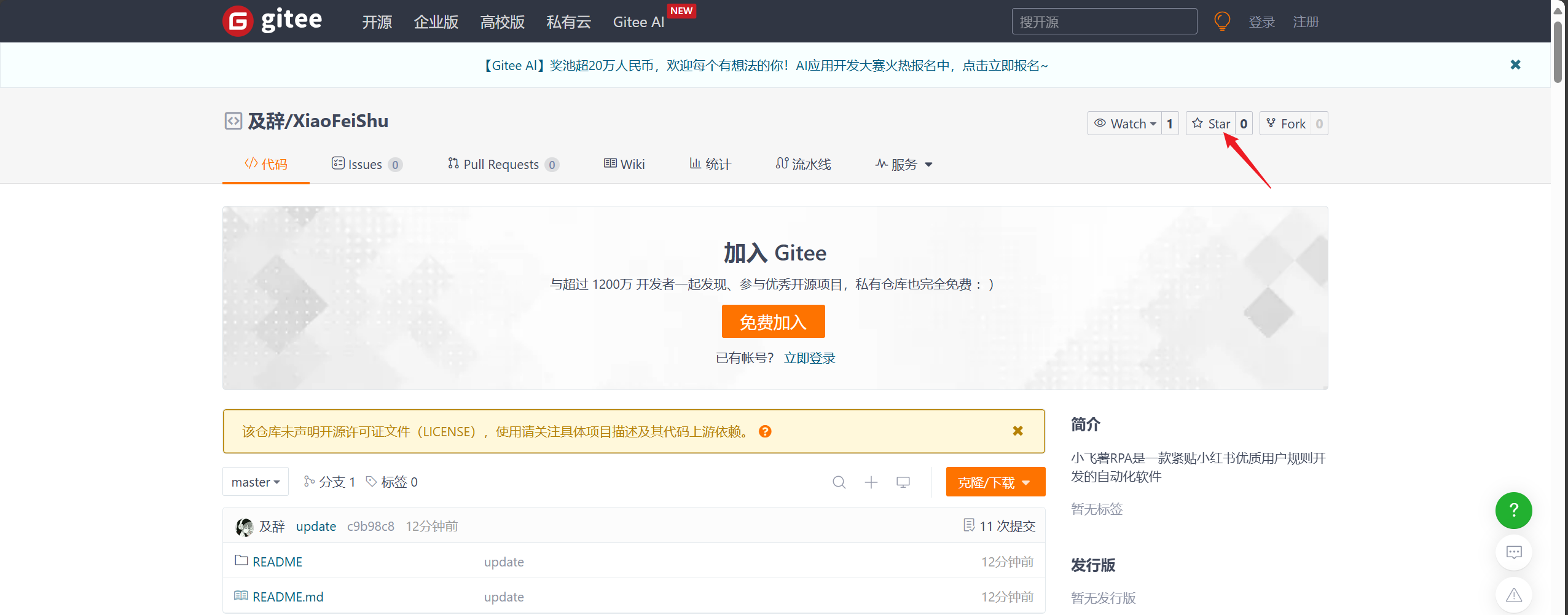Open the Gitee AI menu item

tap(639, 22)
